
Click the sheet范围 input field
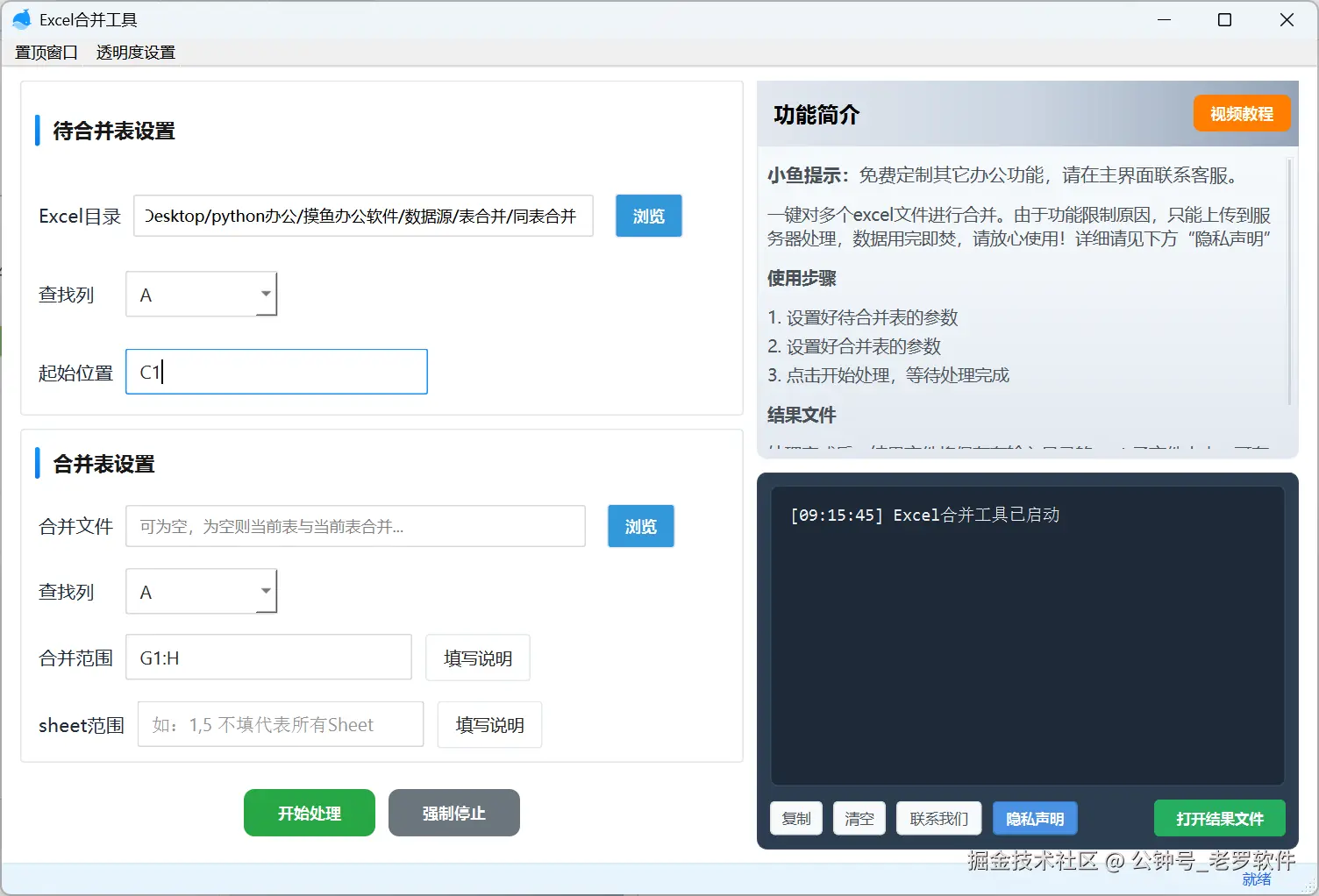click(x=281, y=724)
